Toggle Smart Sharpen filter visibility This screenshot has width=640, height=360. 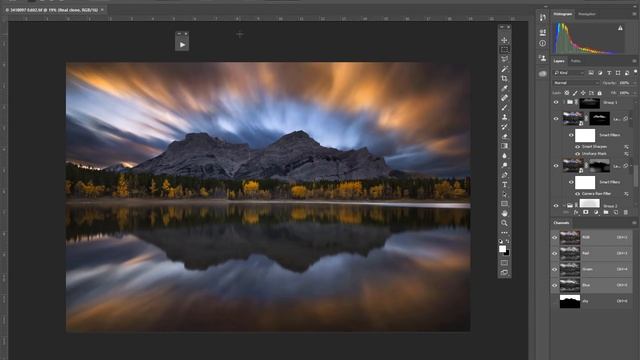[577, 147]
